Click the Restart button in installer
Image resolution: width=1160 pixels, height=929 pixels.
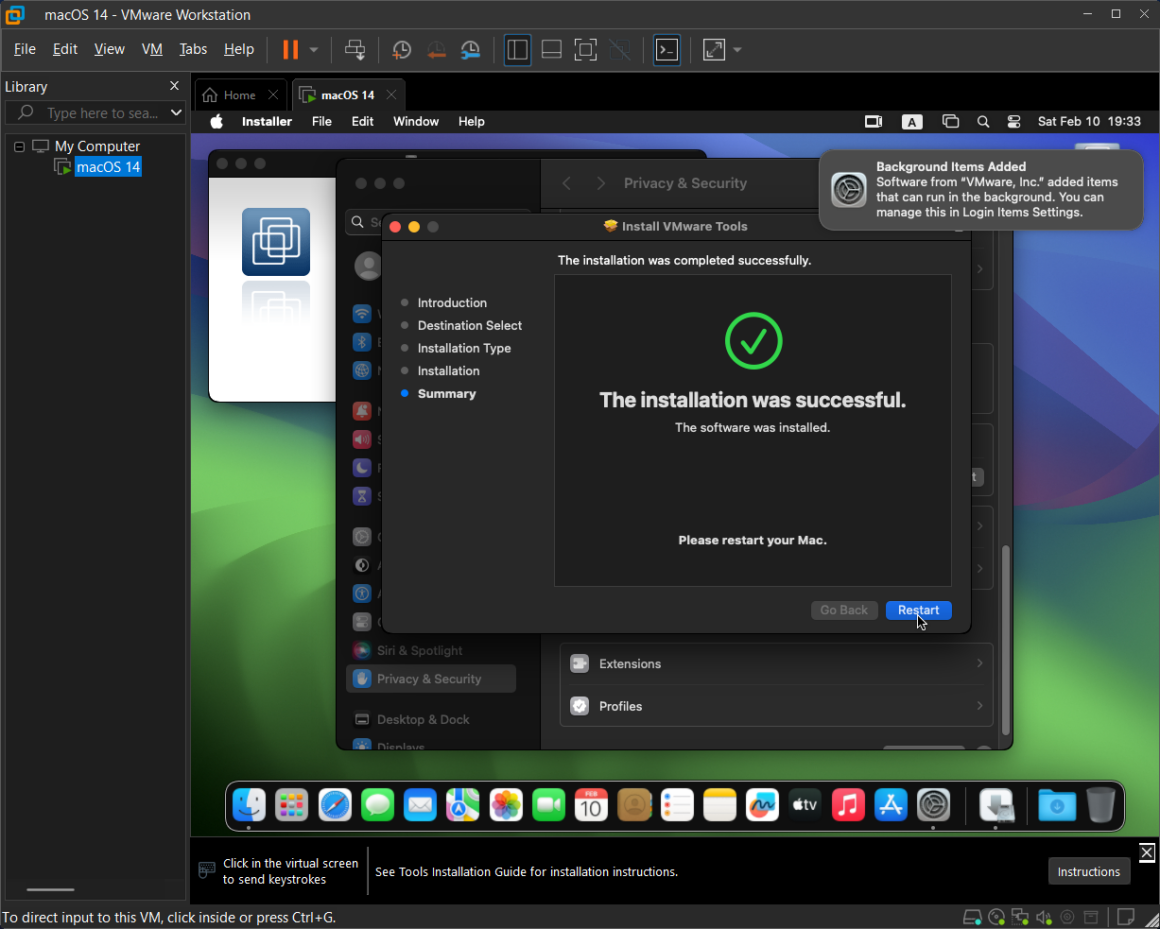point(918,610)
